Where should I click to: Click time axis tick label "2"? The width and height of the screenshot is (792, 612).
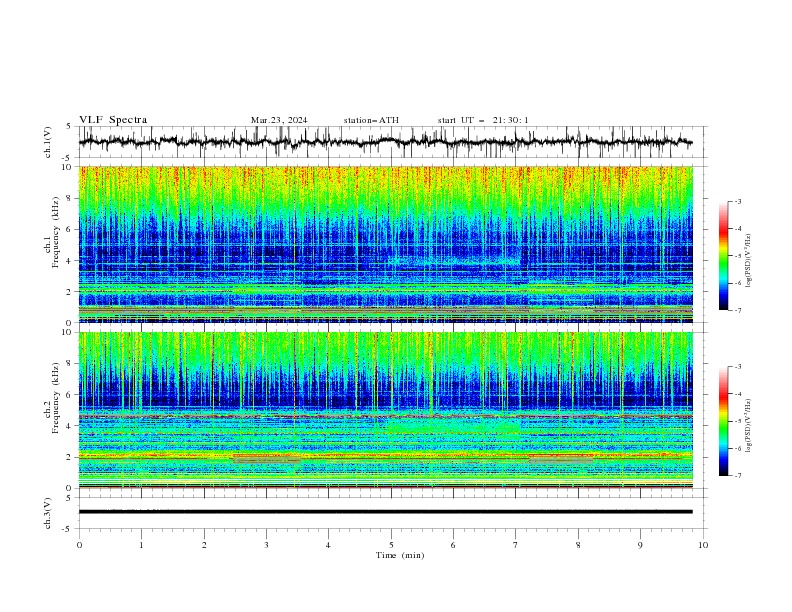[x=204, y=545]
